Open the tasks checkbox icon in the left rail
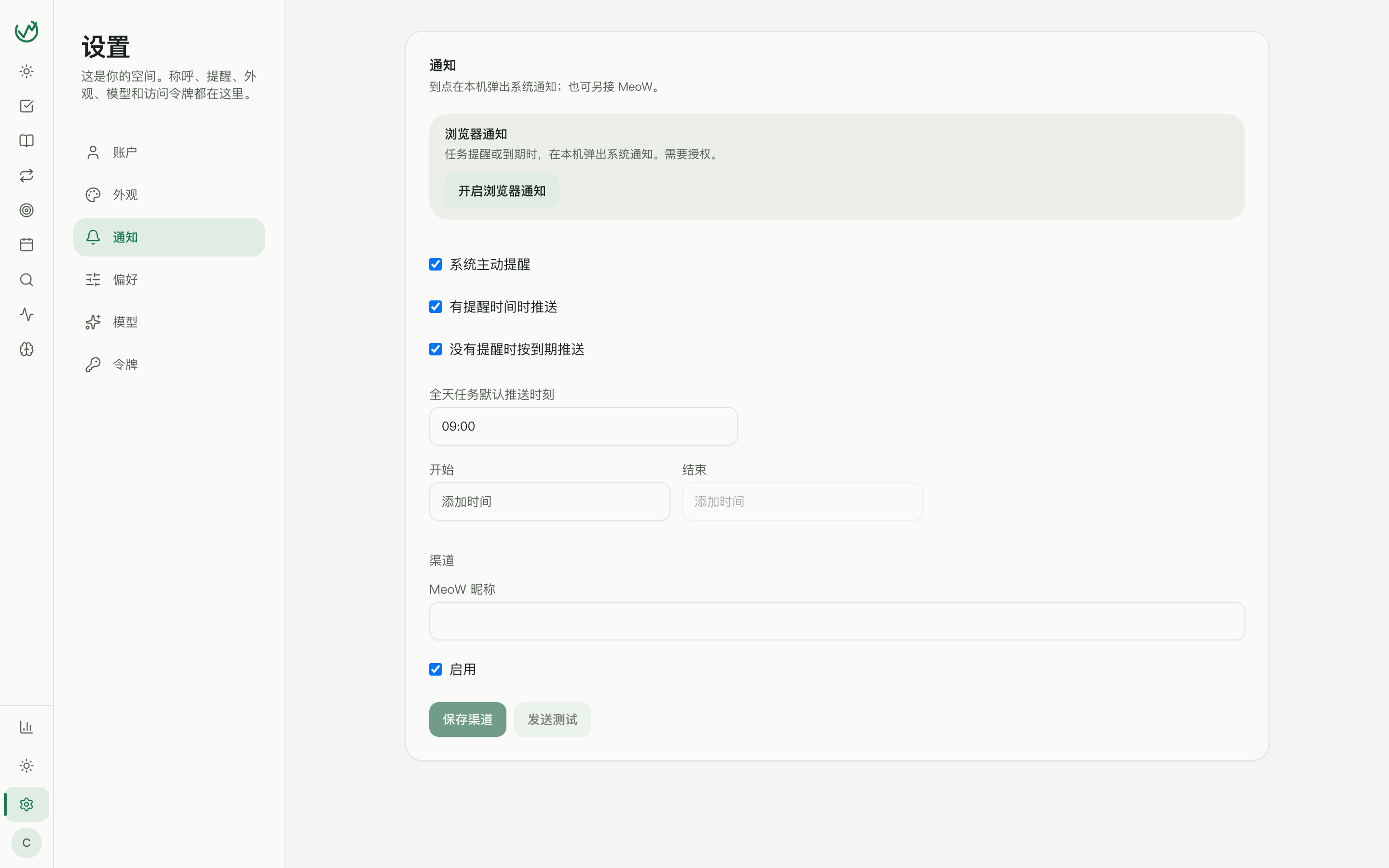1389x868 pixels. coord(27,106)
